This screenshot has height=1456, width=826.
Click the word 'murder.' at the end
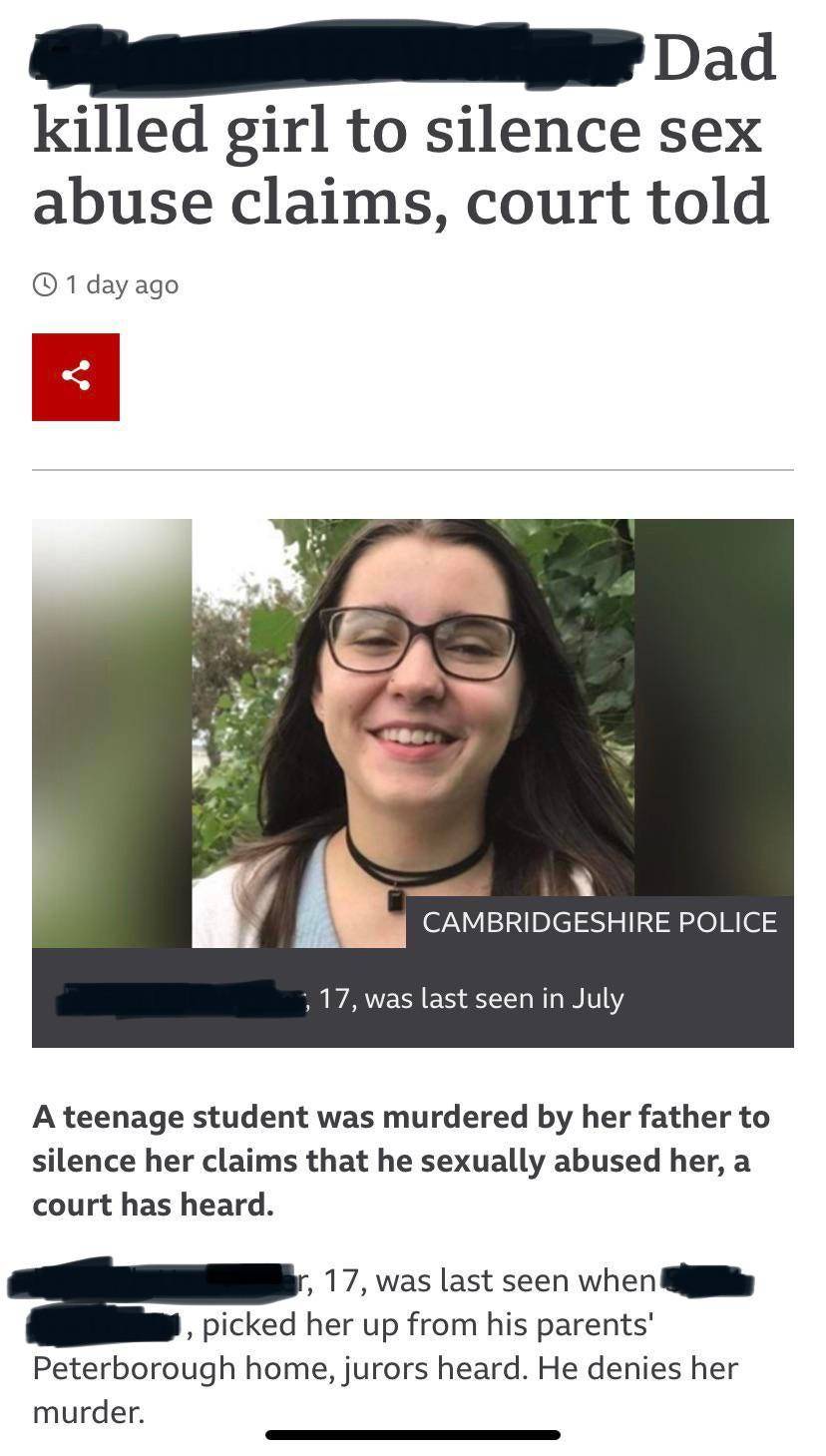point(88,1412)
